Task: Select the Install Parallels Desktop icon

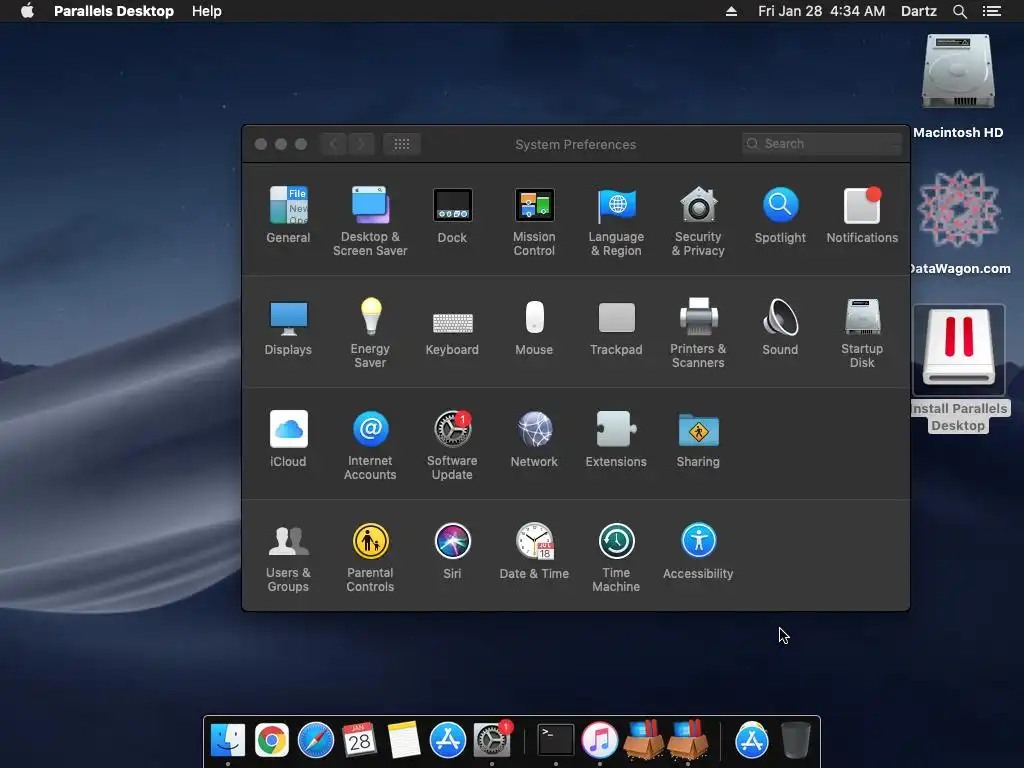Action: [958, 368]
